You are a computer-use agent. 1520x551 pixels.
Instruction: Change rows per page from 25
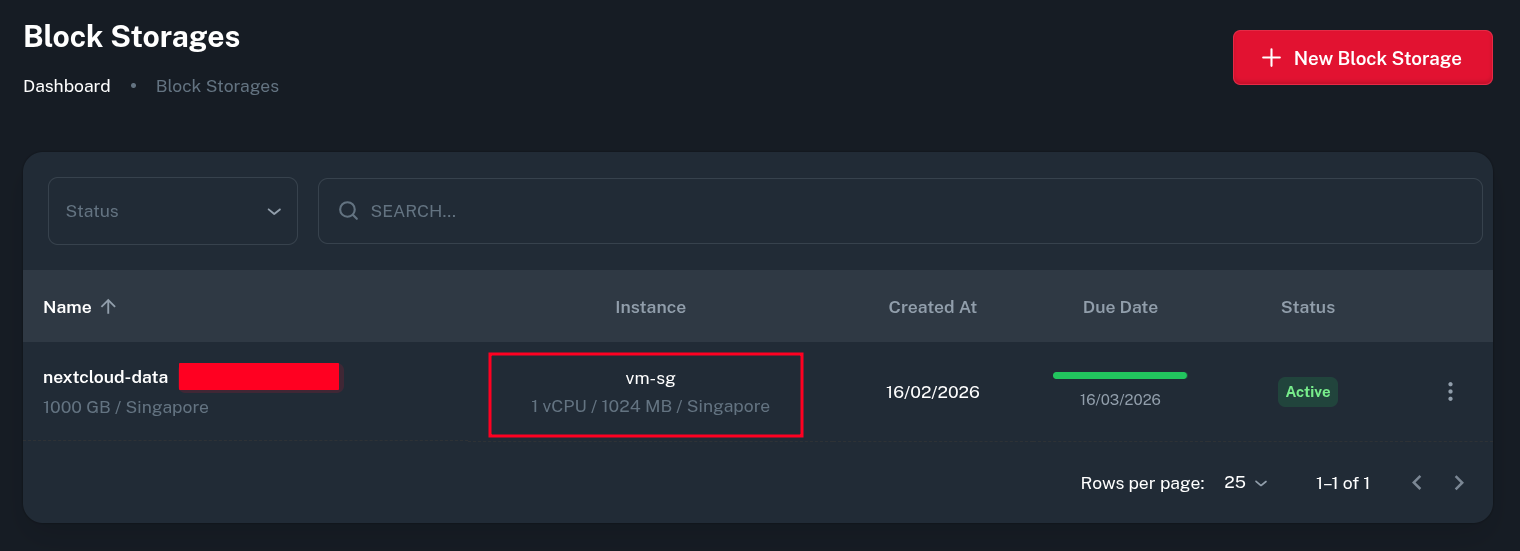pyautogui.click(x=1245, y=483)
